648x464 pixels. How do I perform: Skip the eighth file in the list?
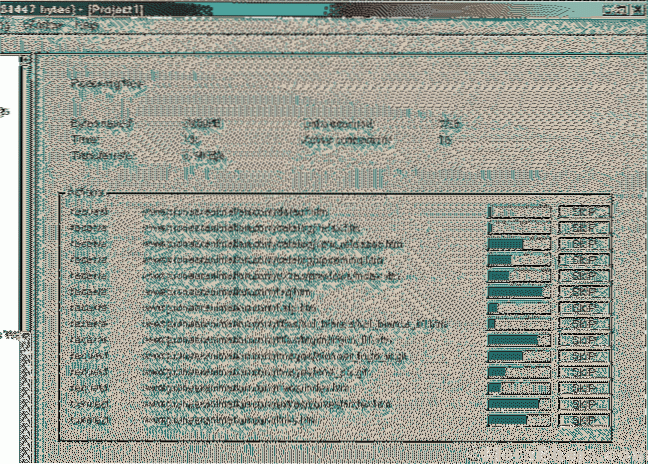coord(583,323)
